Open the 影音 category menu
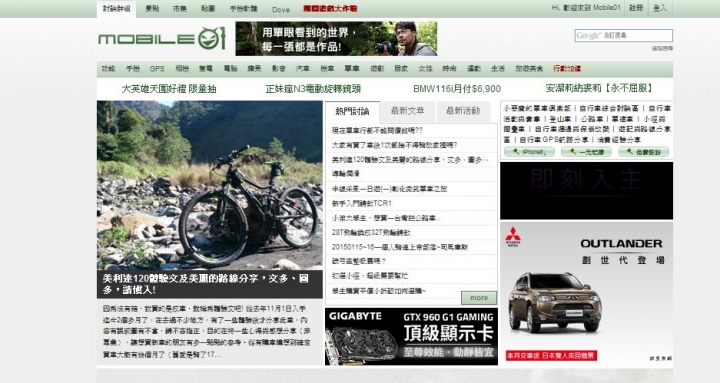 [x=279, y=68]
